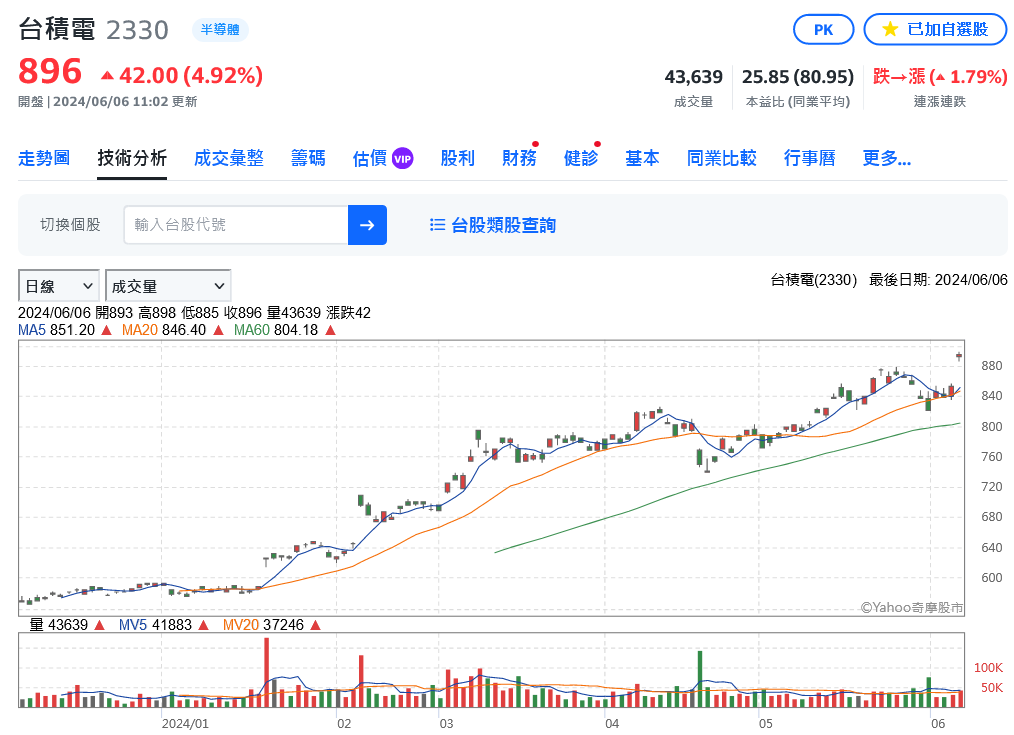1014x735 pixels.
Task: Open the 同業比較 tab
Action: click(x=722, y=158)
